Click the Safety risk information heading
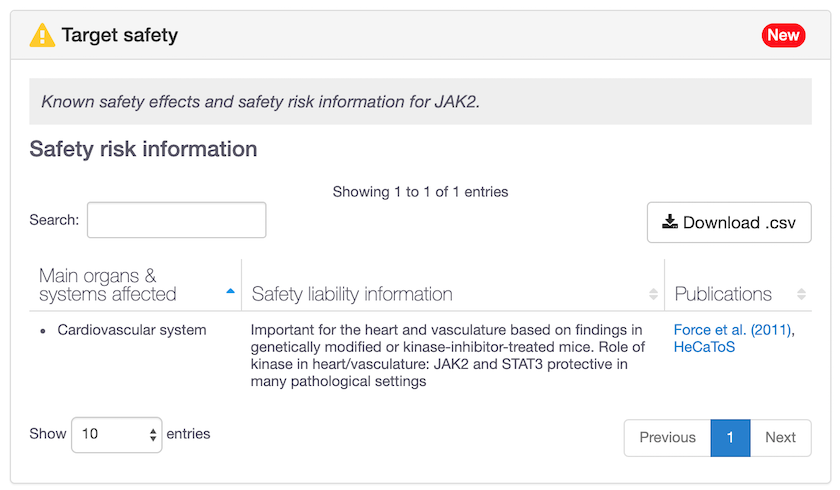 [x=143, y=149]
